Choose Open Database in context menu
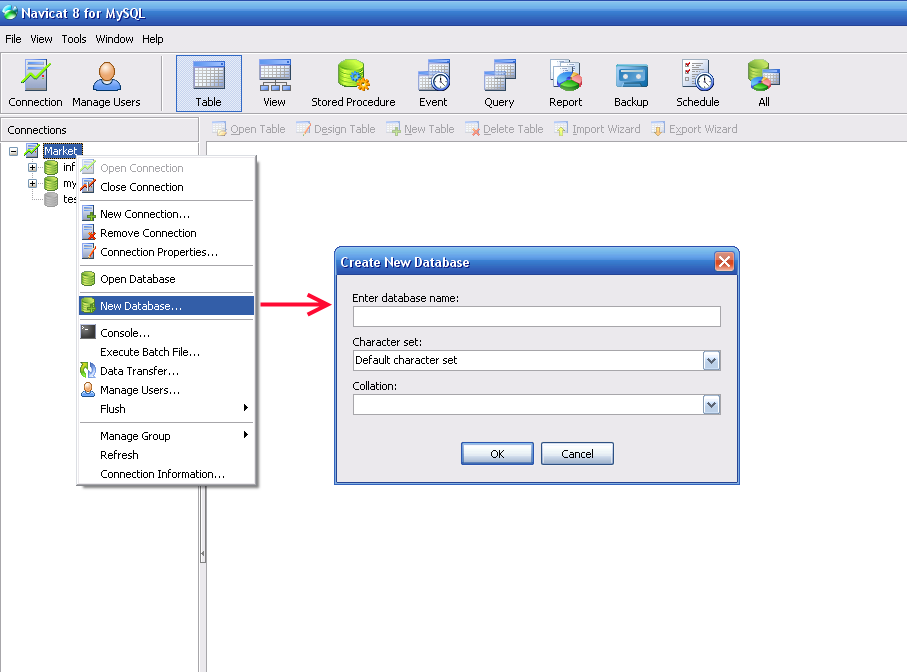This screenshot has width=907, height=672. (167, 279)
